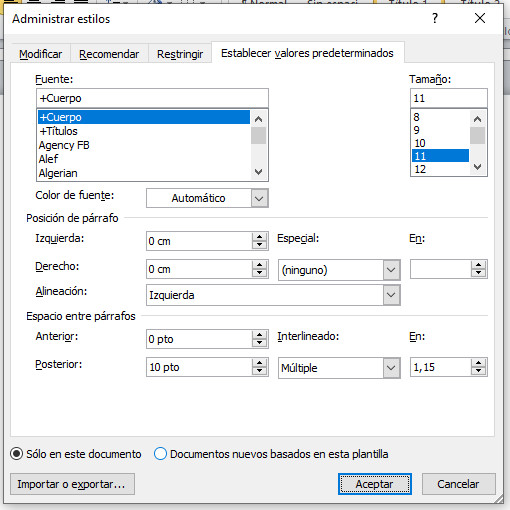
Task: Increase Especial En value with up arrow
Action: click(479, 265)
